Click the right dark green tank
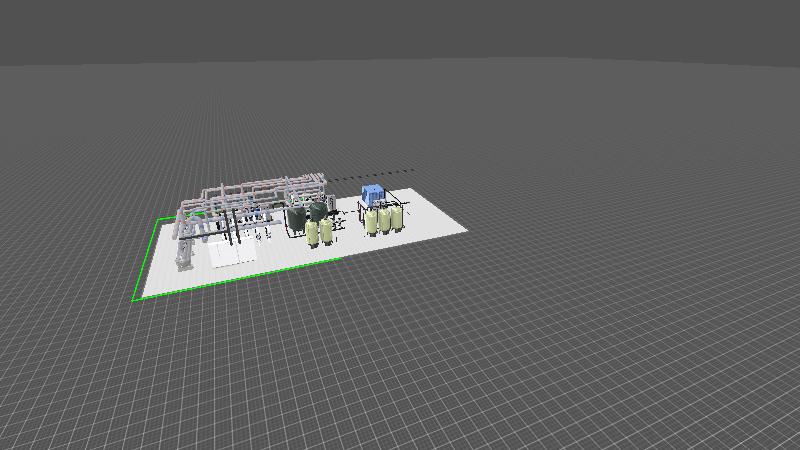Screen dimensions: 800x450 pos(318,212)
